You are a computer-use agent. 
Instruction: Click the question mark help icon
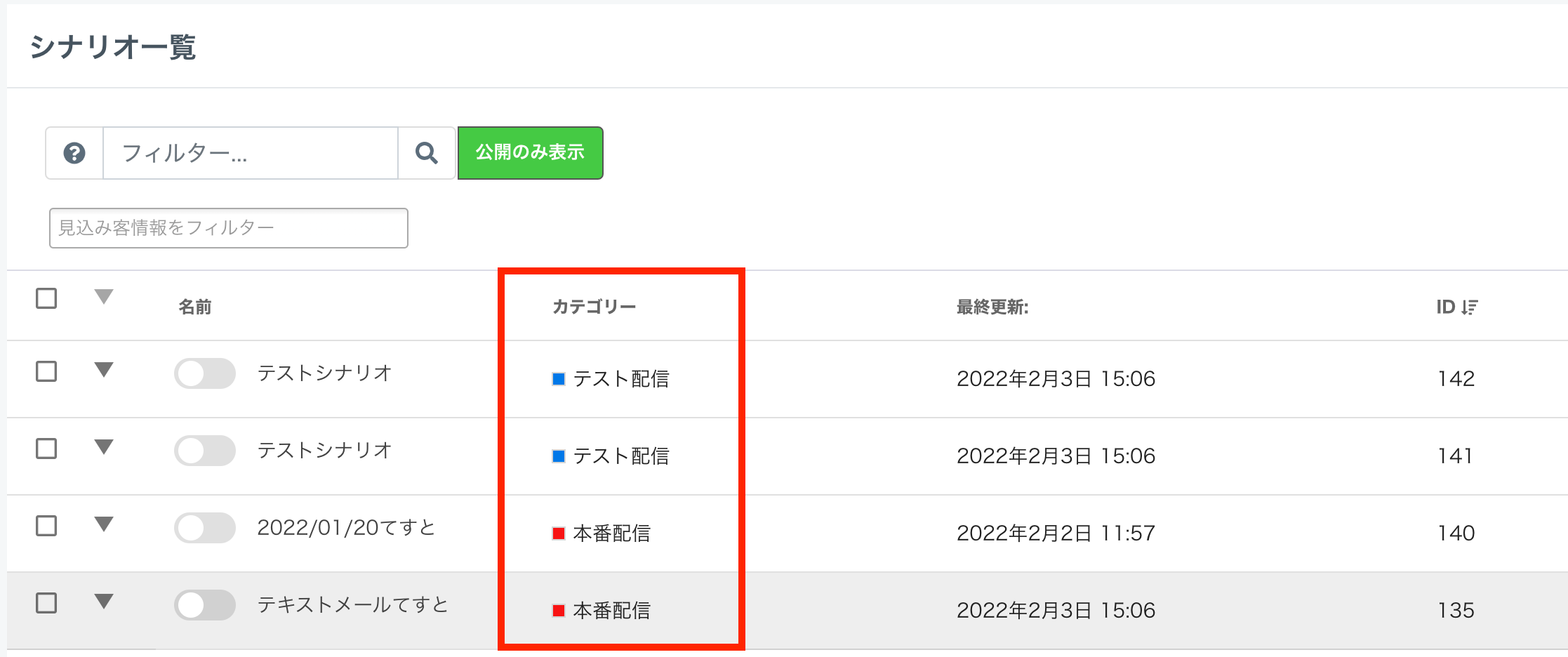(74, 153)
